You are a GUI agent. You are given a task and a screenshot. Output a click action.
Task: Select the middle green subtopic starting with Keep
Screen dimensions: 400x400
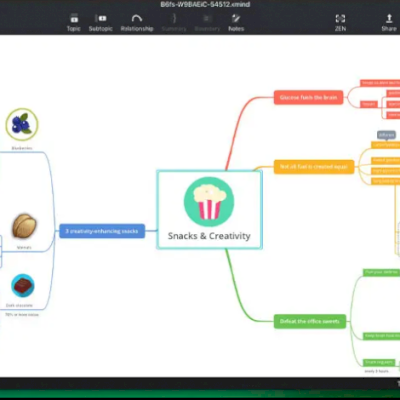tap(381, 336)
